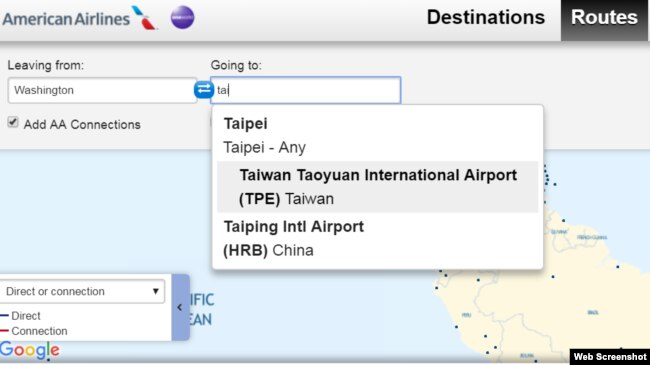
Task: Choose Taiwan Taoyuan International Airport (TPE) suggestion
Action: (x=377, y=187)
